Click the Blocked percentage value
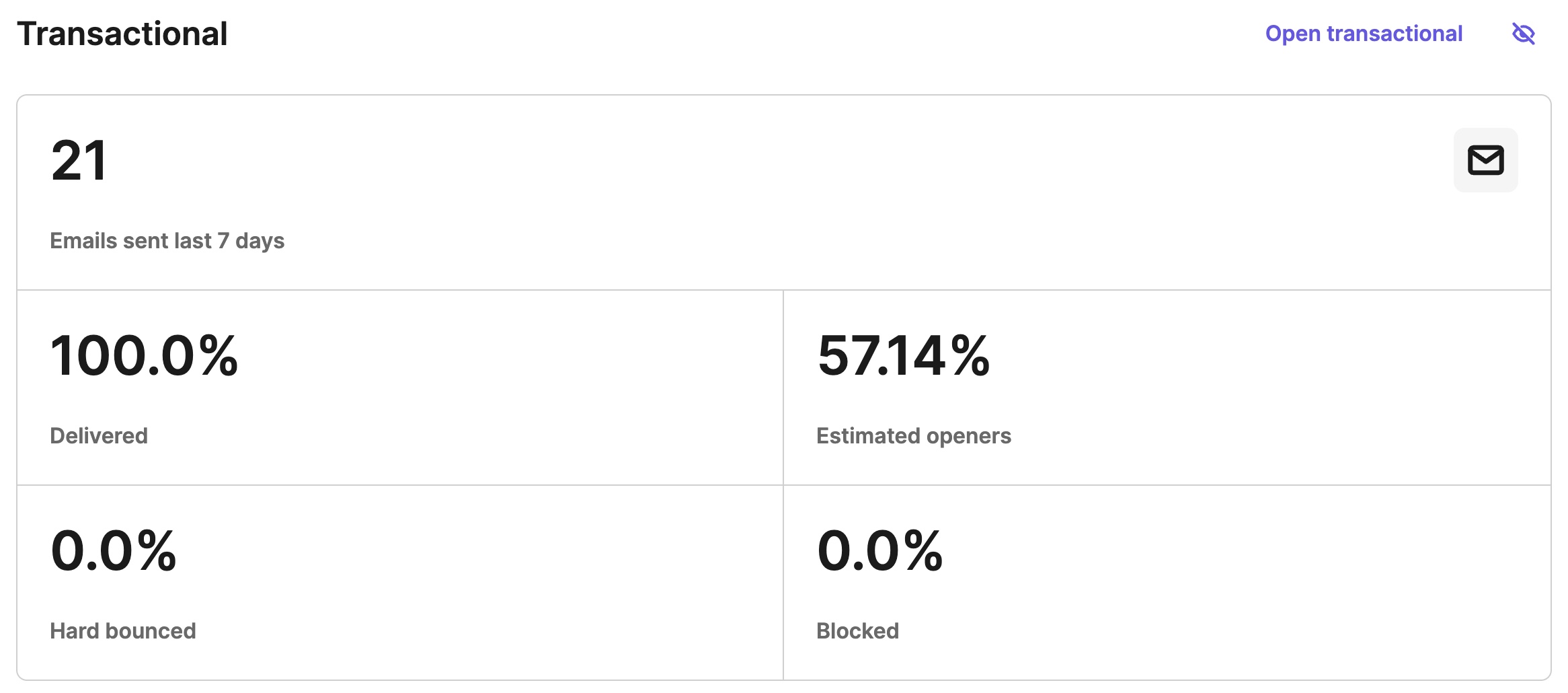The image size is (1568, 693). [x=880, y=550]
